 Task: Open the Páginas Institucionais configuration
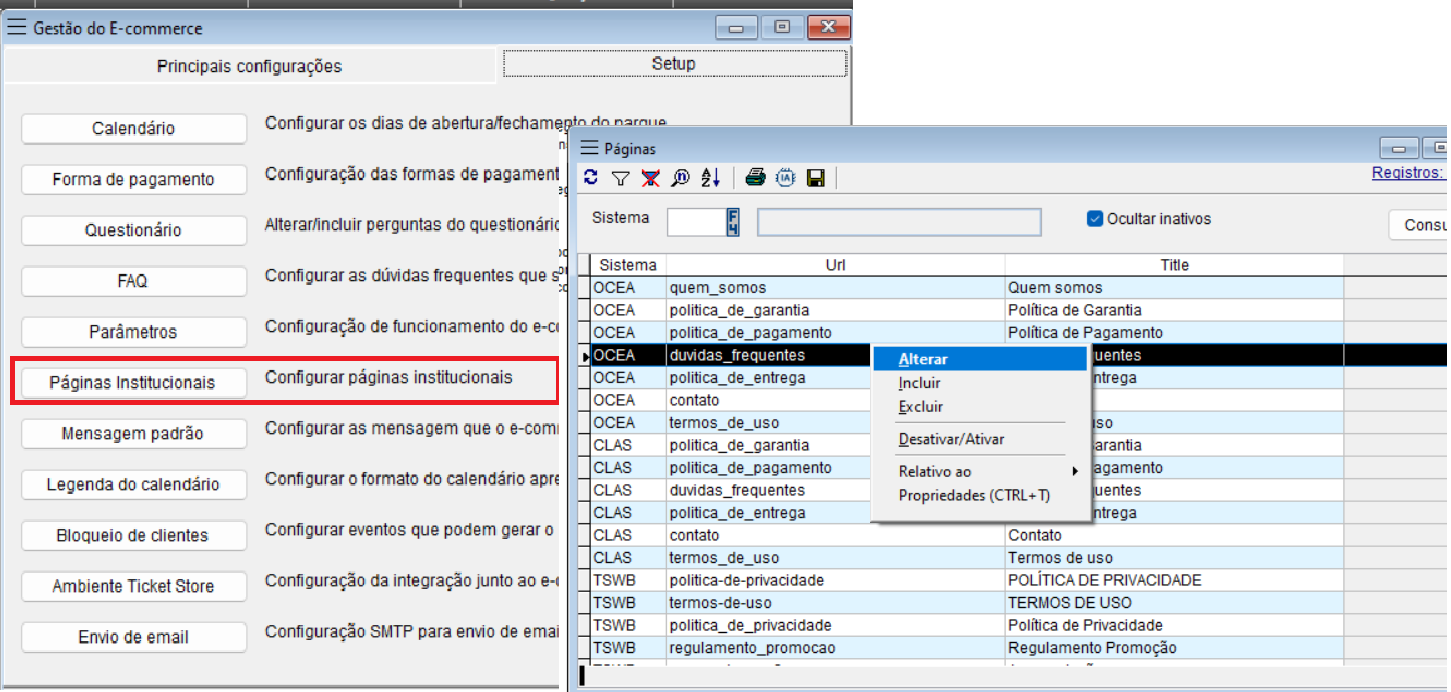pos(133,381)
